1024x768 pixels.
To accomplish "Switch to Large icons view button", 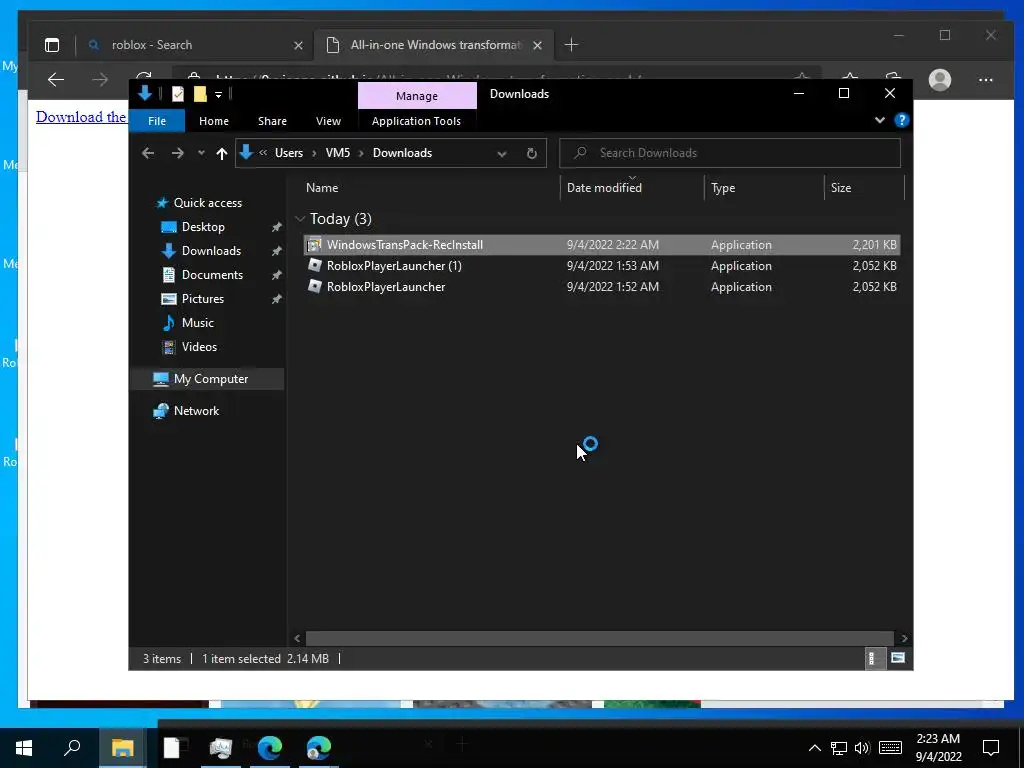I will (898, 658).
